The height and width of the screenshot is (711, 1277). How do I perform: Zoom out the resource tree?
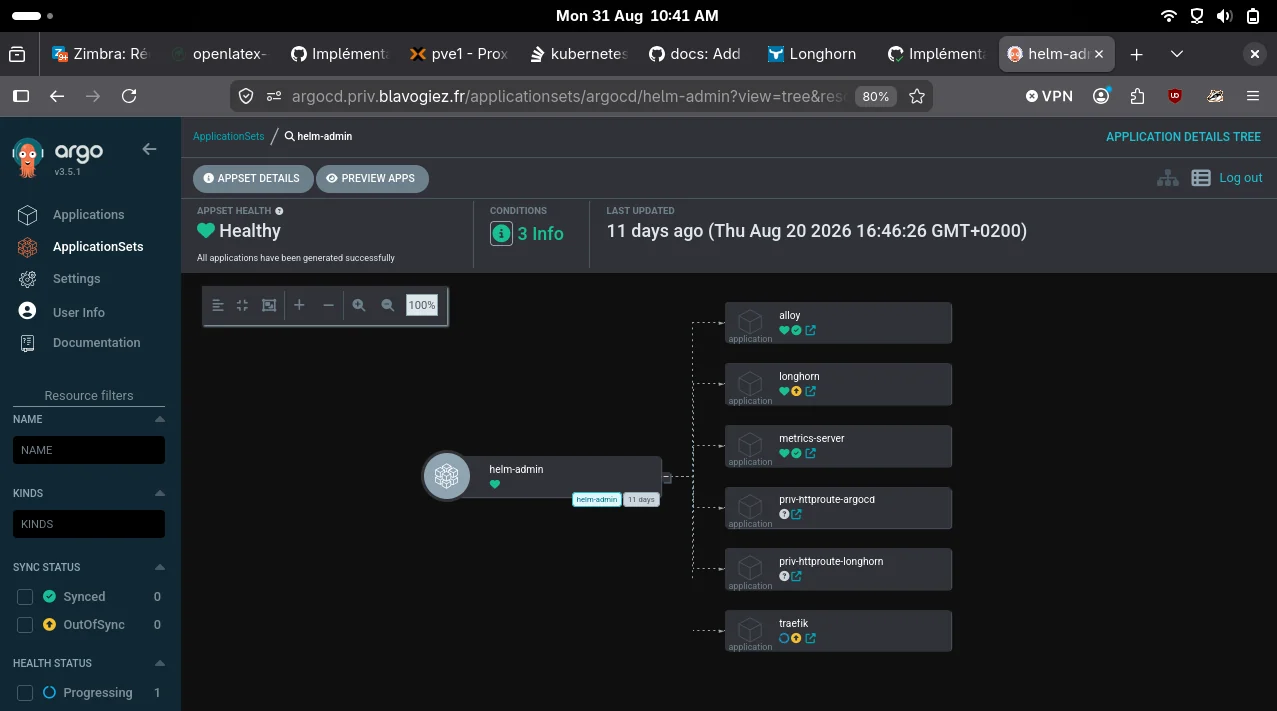(388, 305)
